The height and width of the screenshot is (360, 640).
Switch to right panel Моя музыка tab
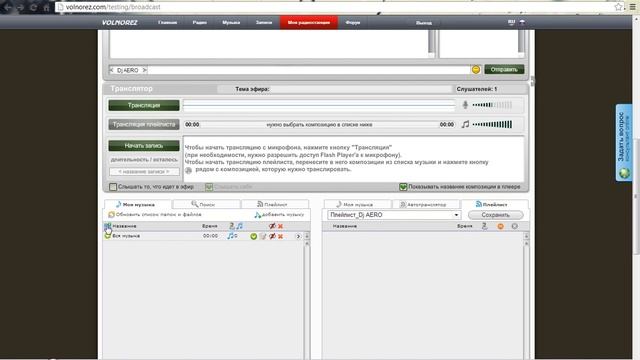pyautogui.click(x=357, y=204)
